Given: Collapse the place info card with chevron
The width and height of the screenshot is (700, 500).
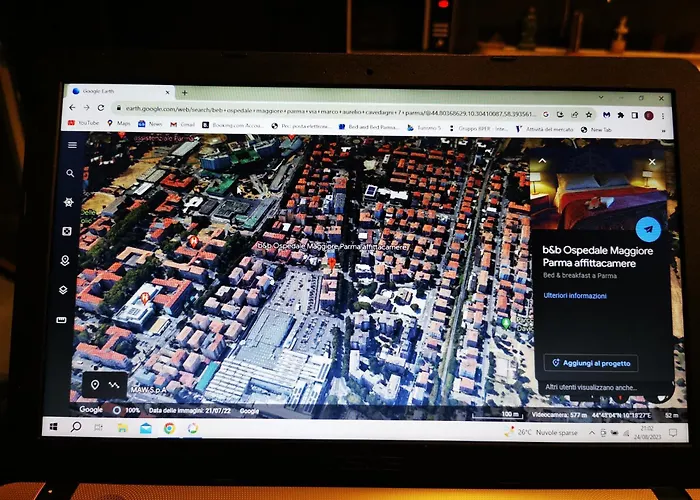Looking at the screenshot, I should pyautogui.click(x=543, y=160).
